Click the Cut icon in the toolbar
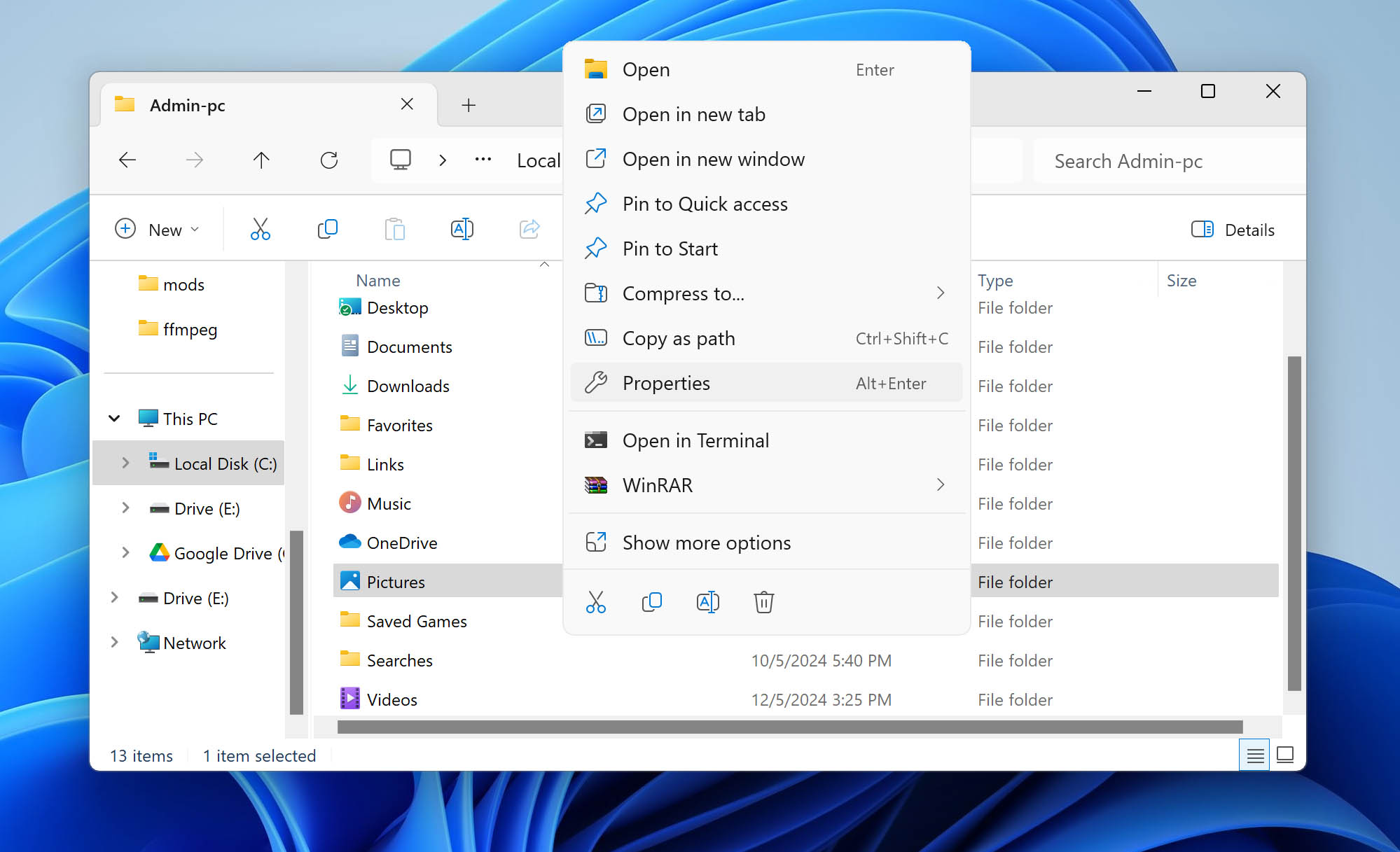 point(260,229)
